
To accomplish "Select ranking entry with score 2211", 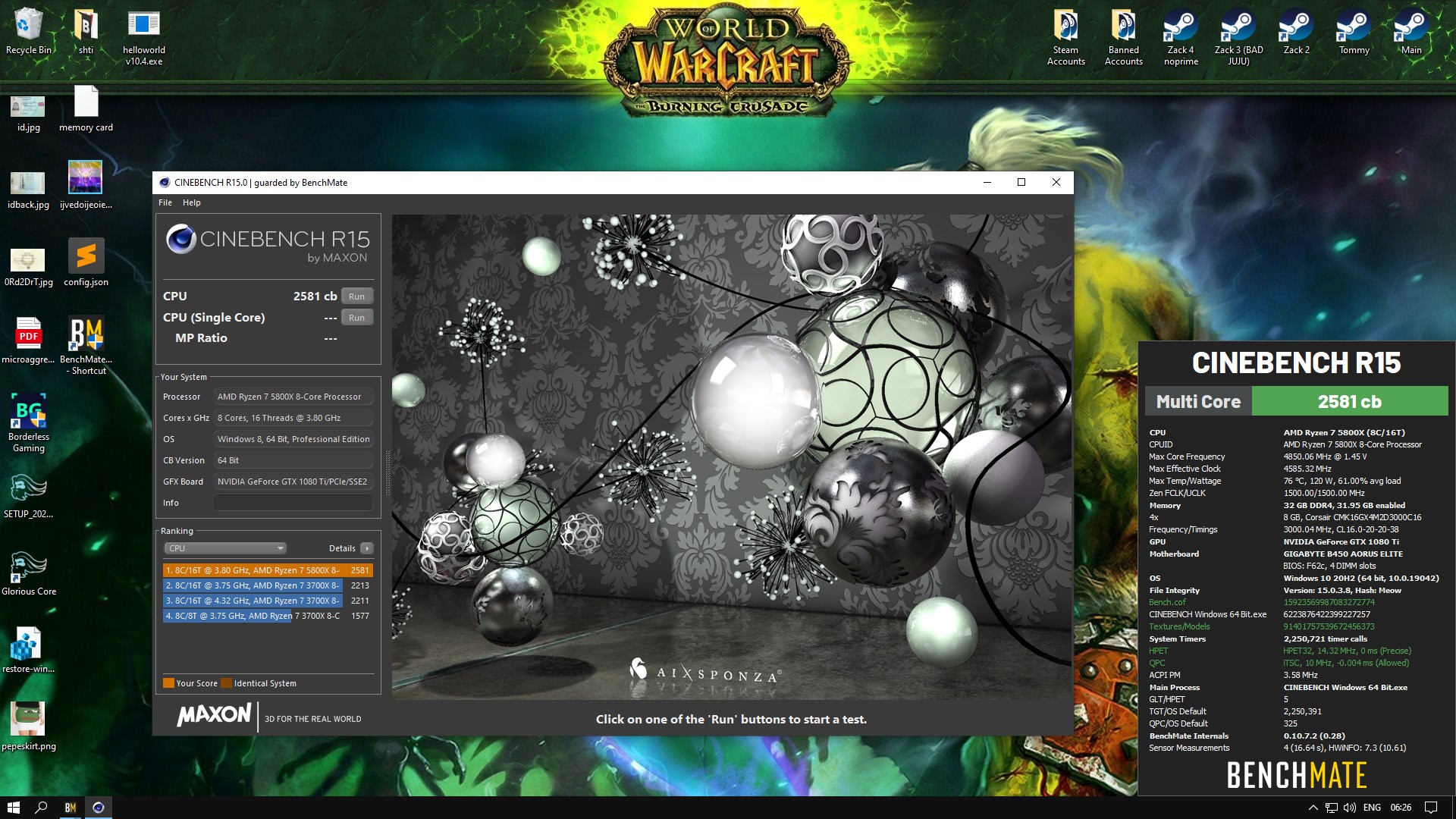I will point(268,601).
